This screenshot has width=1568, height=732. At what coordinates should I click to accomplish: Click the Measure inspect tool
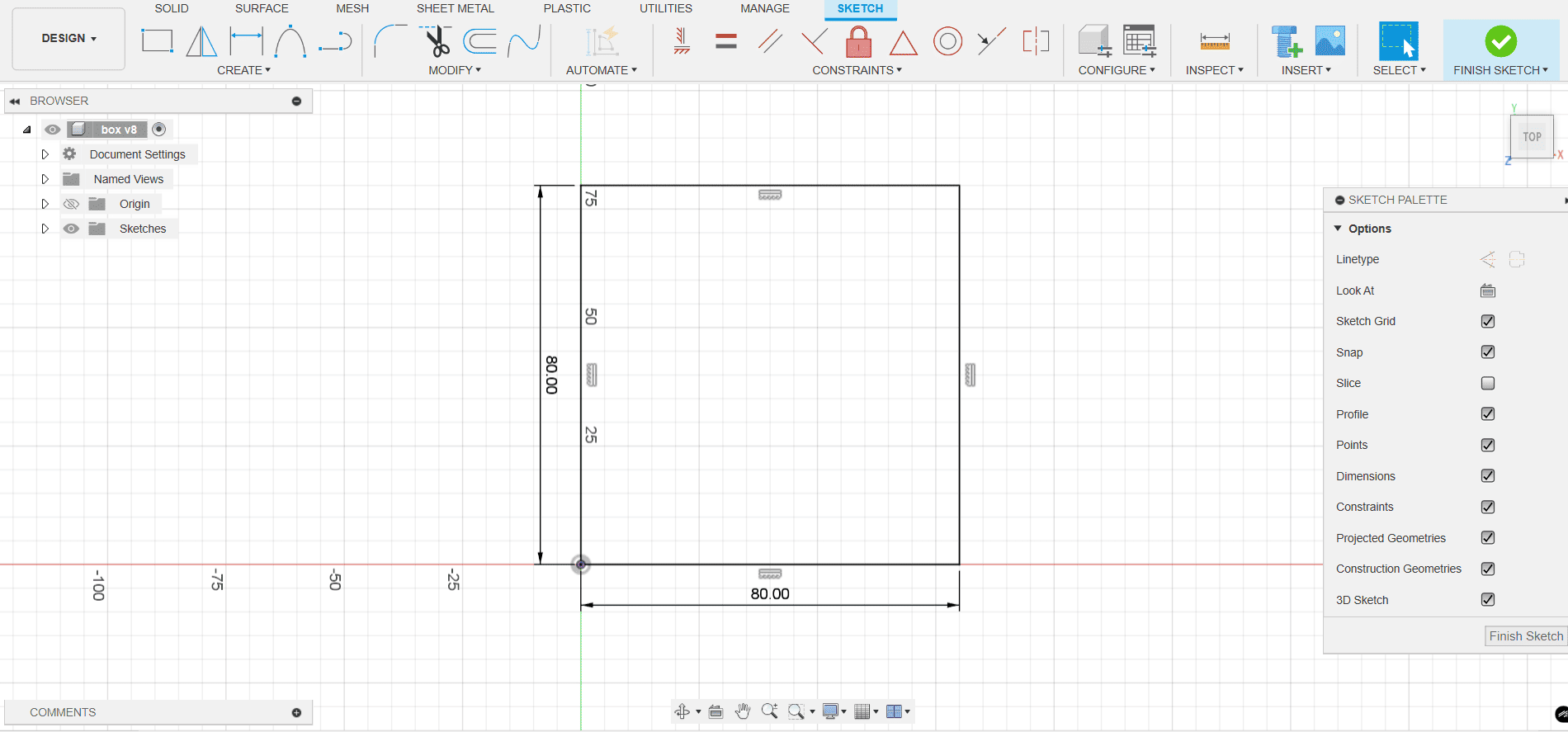1215,40
